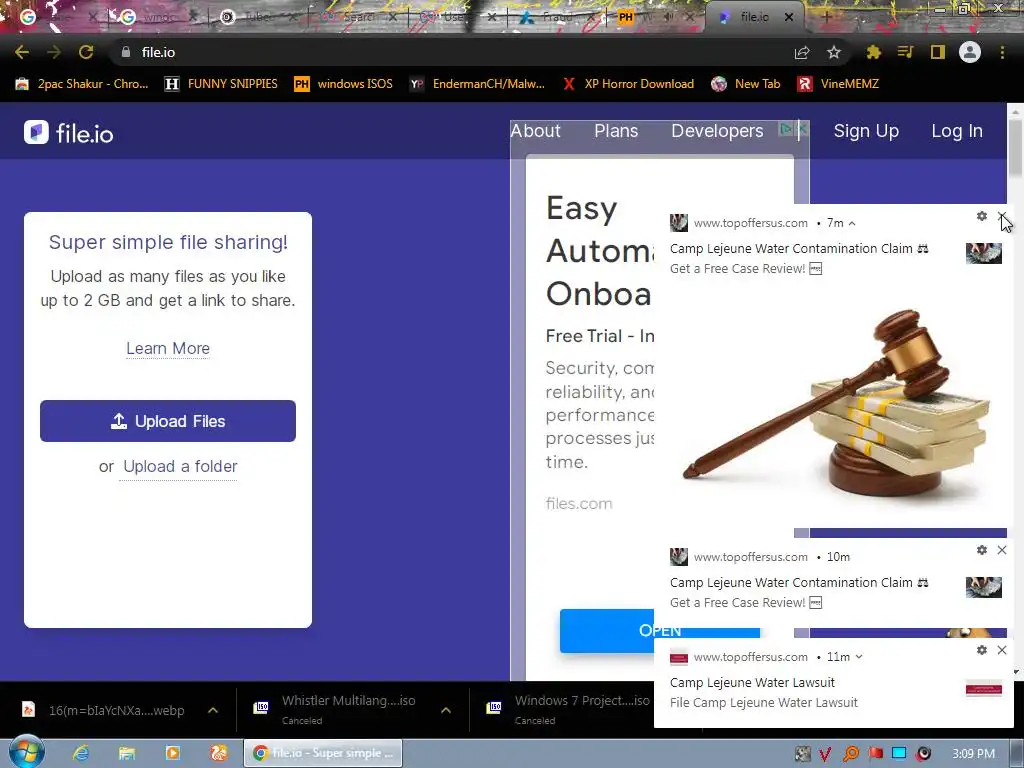1024x768 pixels.
Task: Open the 2pac Shakur bookmark
Action: click(82, 84)
